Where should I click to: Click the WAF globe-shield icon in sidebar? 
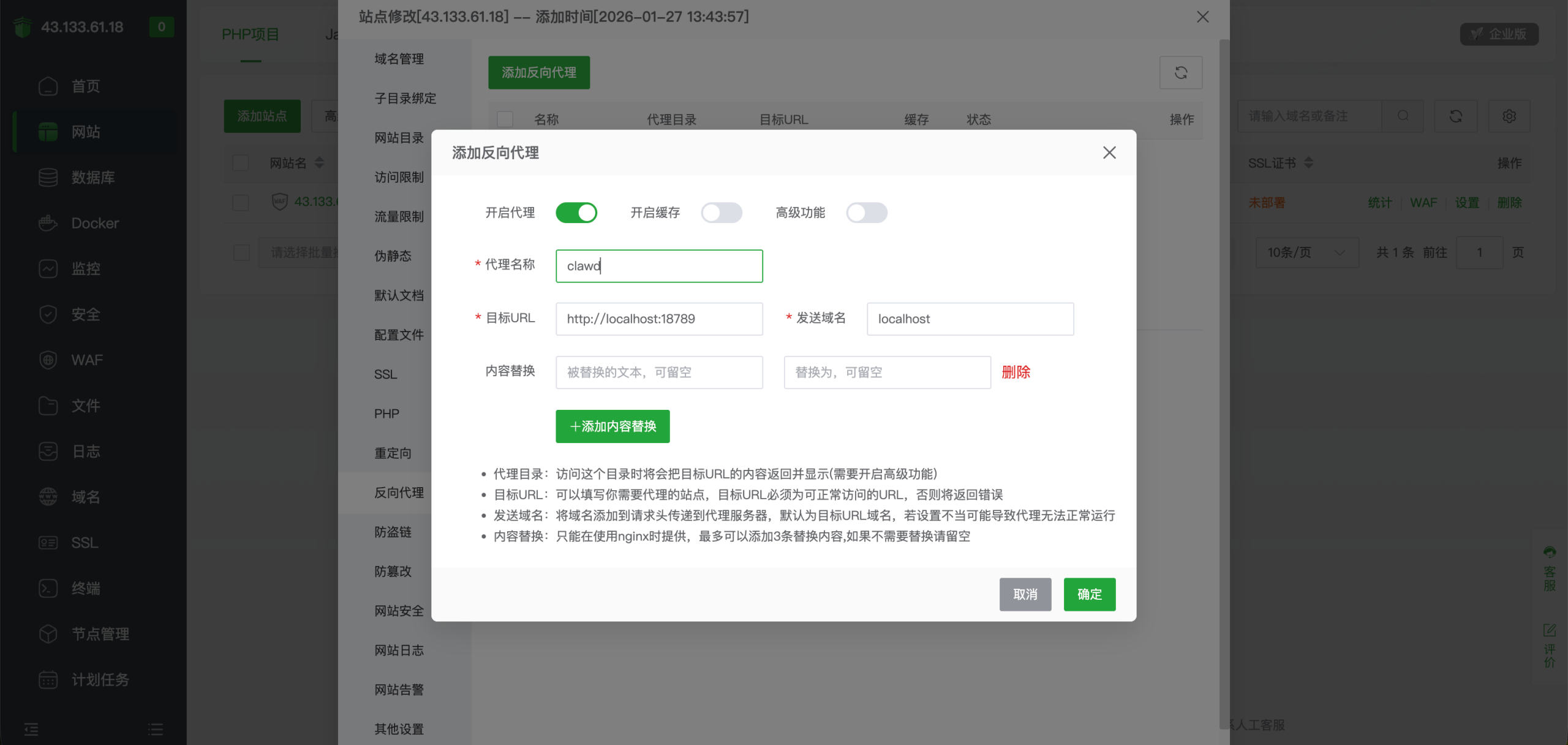coord(48,360)
